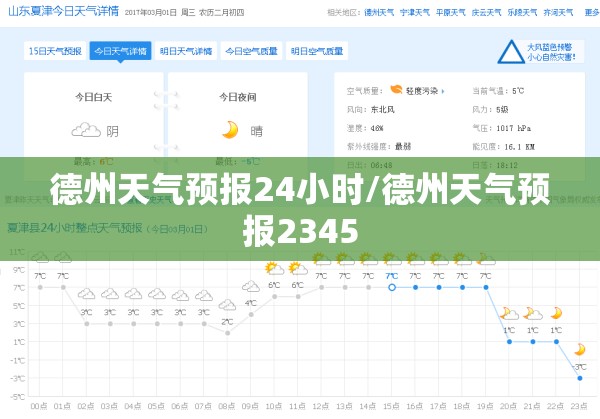Click the blue triangle wind-warning icon
Image resolution: width=600 pixels, height=419 pixels.
[x=511, y=52]
